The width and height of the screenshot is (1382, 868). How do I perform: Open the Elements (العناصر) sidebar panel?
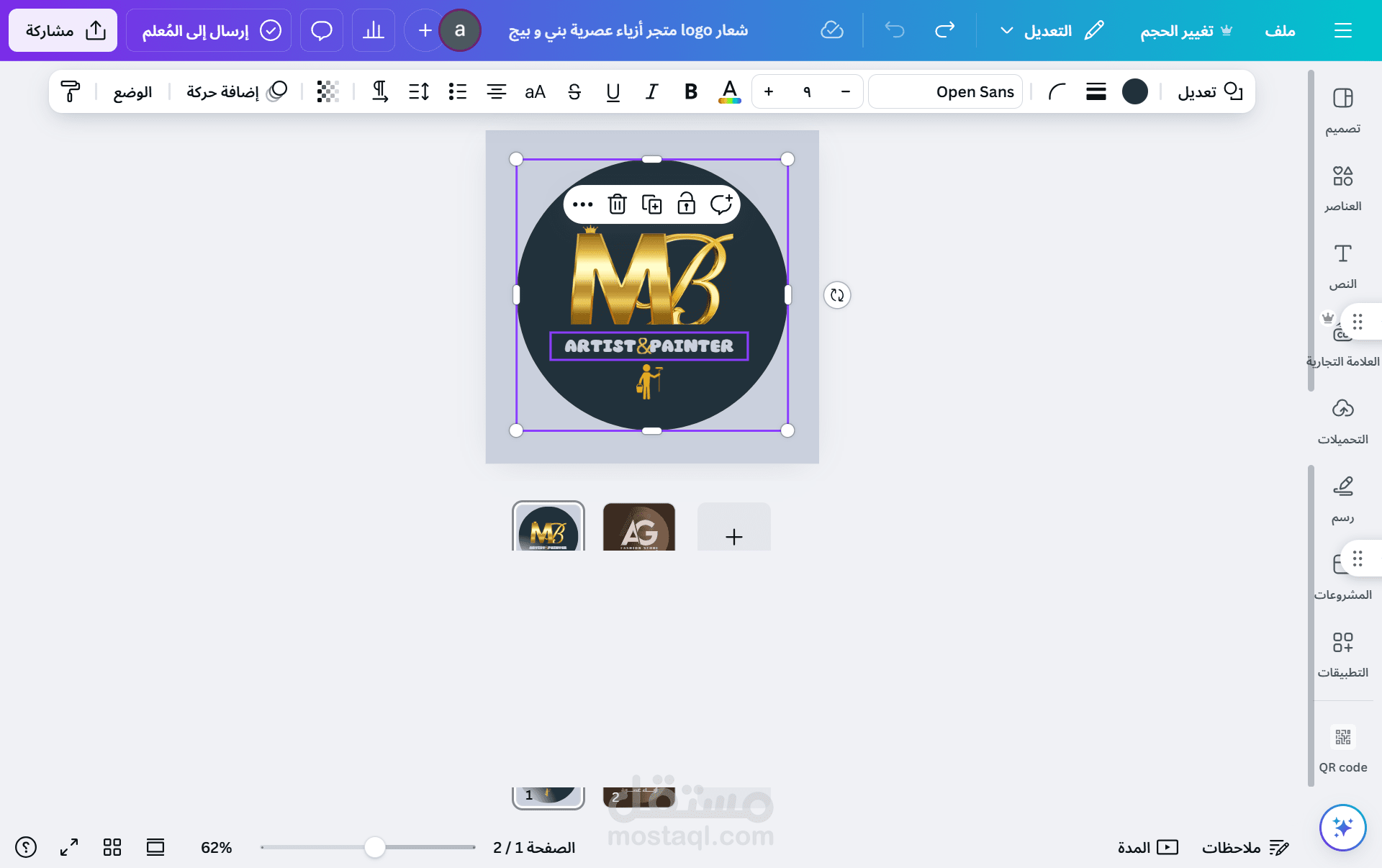click(x=1342, y=189)
